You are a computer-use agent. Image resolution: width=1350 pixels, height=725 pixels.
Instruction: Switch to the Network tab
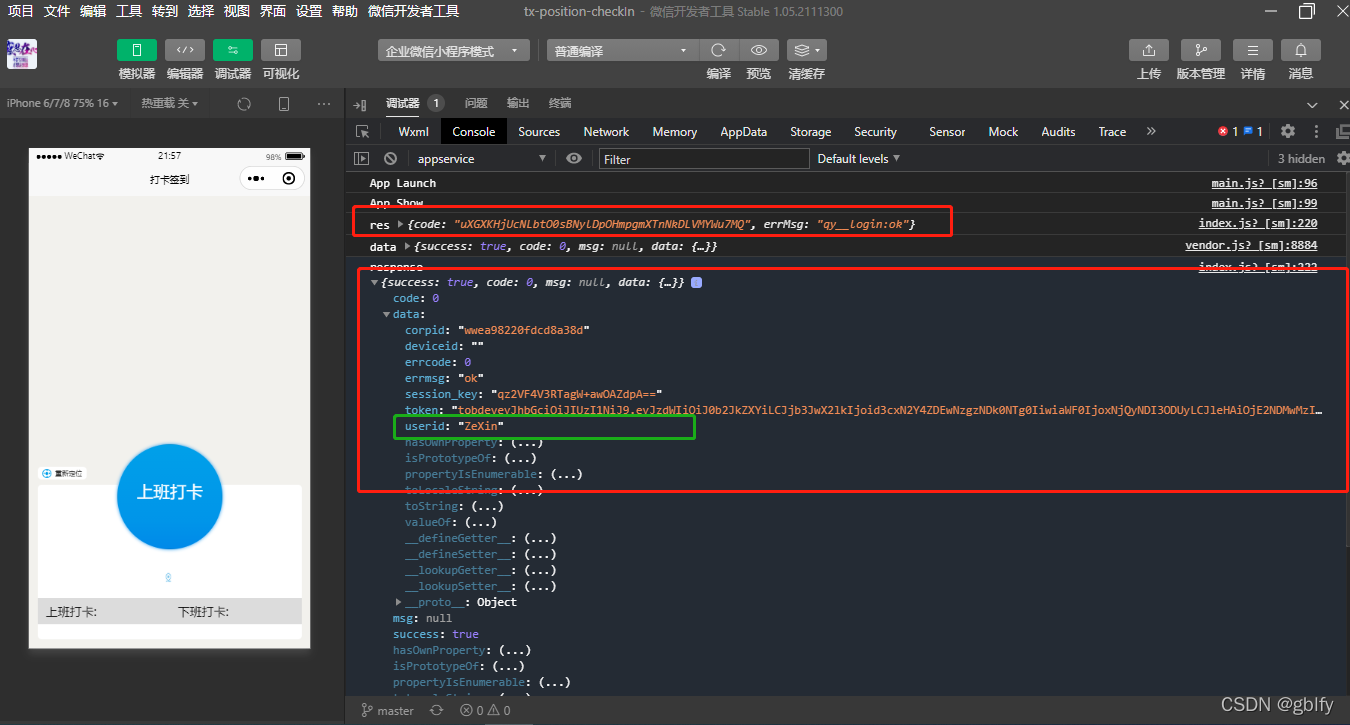tap(606, 131)
